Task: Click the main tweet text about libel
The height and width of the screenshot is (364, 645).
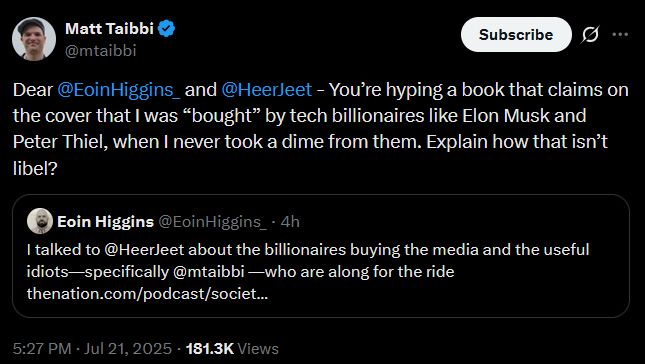Action: 321,129
